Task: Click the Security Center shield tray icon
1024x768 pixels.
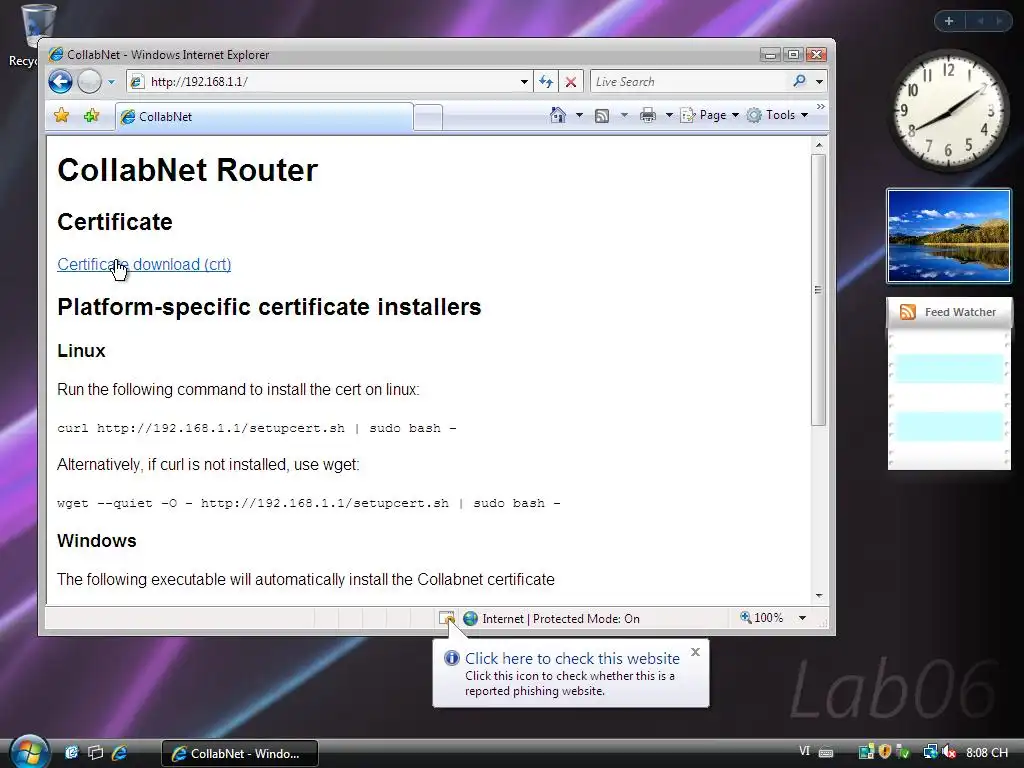Action: click(x=885, y=753)
